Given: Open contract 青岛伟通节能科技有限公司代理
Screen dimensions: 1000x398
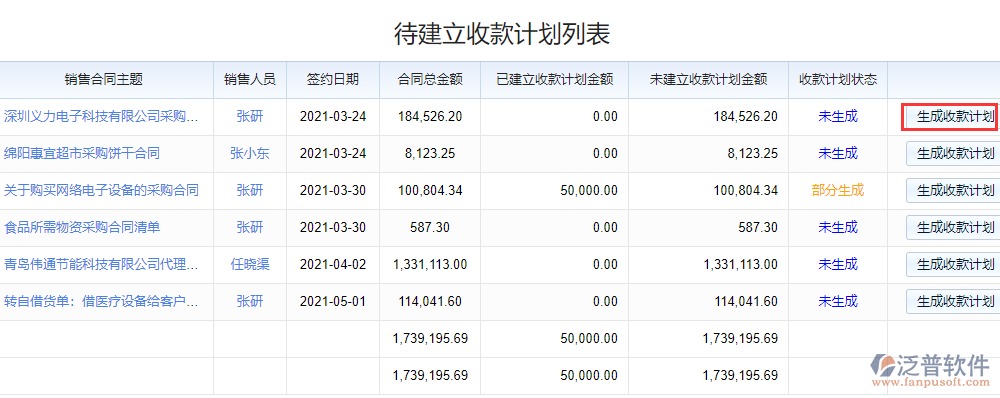Looking at the screenshot, I should [101, 265].
